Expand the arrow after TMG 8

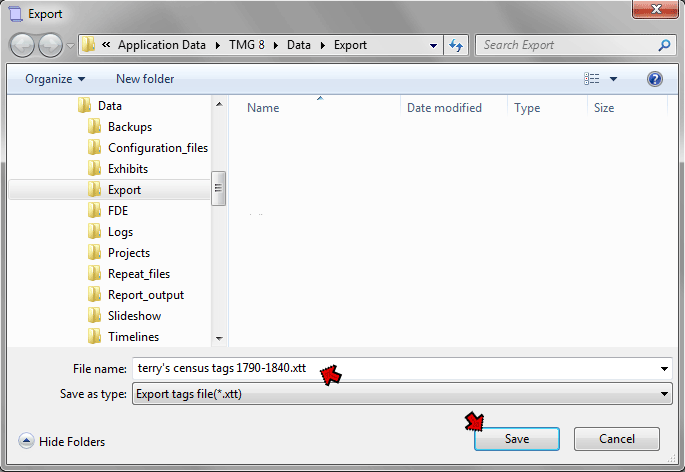(x=276, y=45)
